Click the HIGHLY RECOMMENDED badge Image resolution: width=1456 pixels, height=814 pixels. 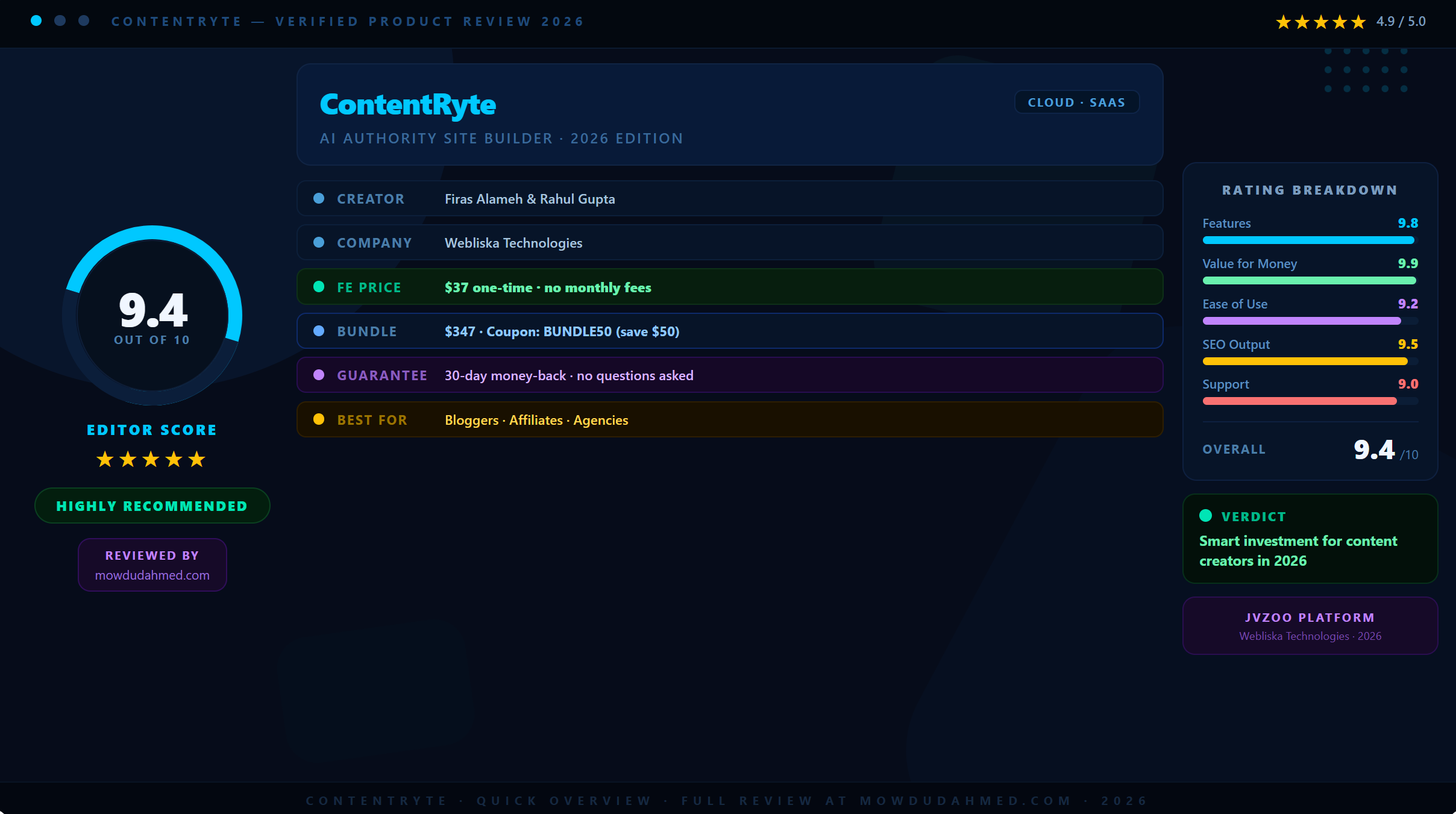point(152,506)
